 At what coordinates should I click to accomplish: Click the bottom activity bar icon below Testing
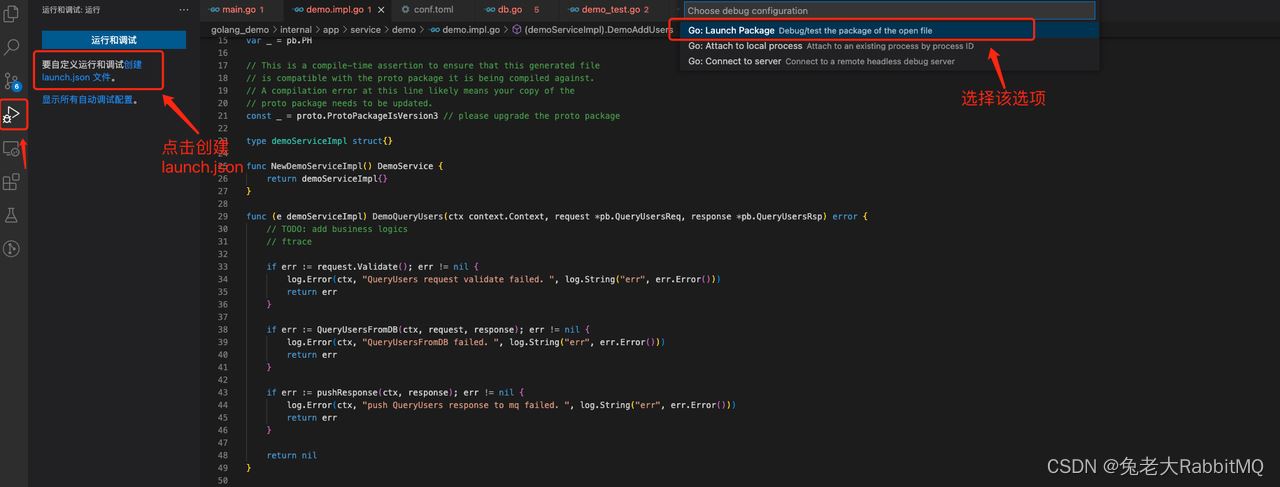pos(13,249)
